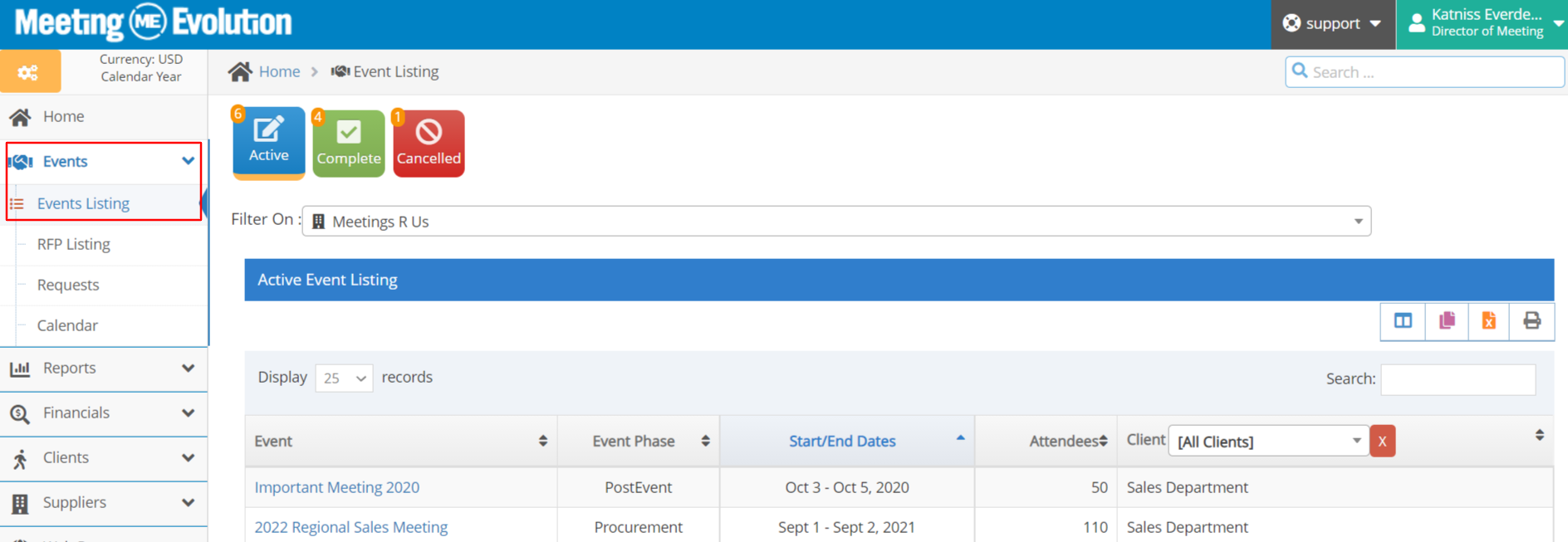Click the Active Event Listing header bar

899,280
